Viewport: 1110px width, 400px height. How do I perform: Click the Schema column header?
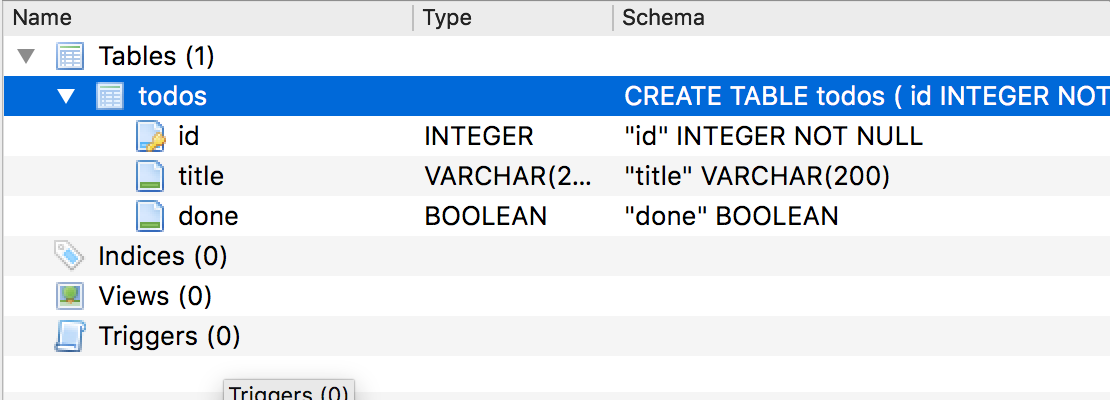(663, 17)
